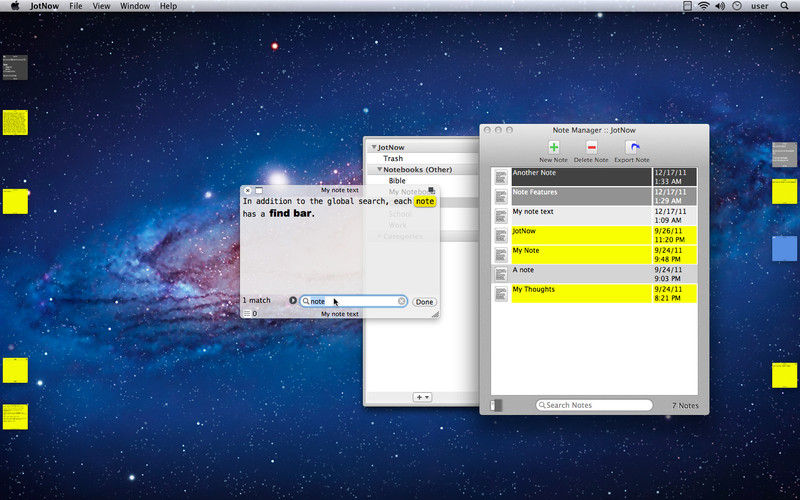Open the Window menu
This screenshot has height=500, width=800.
click(135, 6)
